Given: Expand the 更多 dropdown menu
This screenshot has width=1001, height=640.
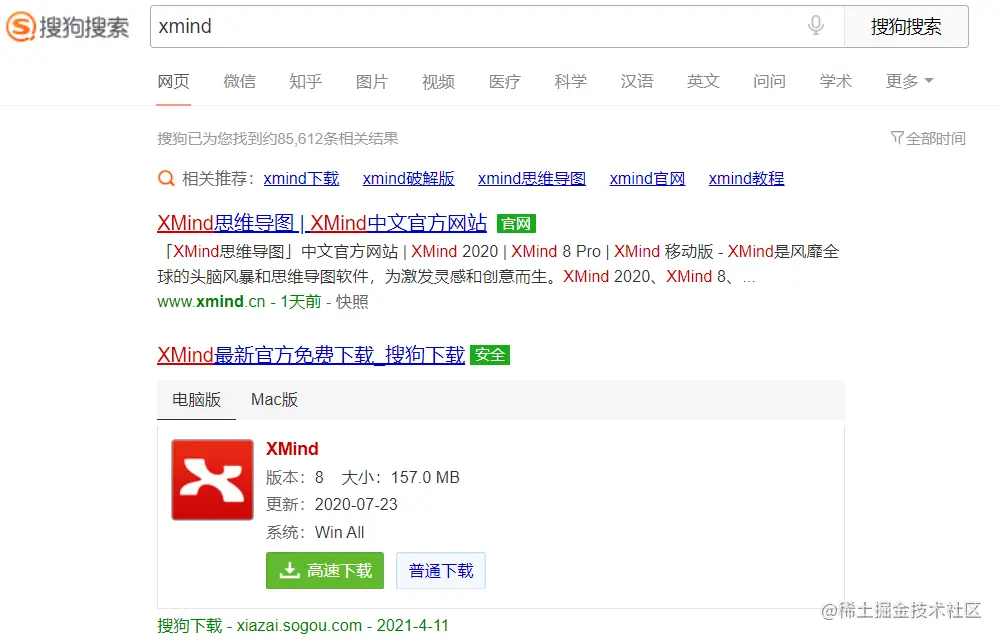Looking at the screenshot, I should (x=909, y=81).
